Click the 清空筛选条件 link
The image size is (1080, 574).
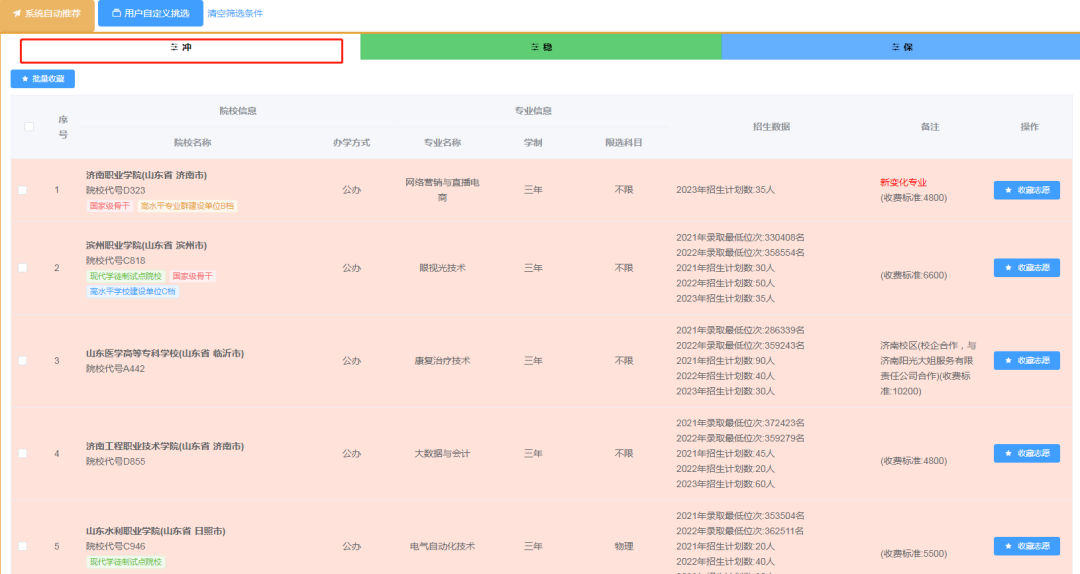(235, 14)
